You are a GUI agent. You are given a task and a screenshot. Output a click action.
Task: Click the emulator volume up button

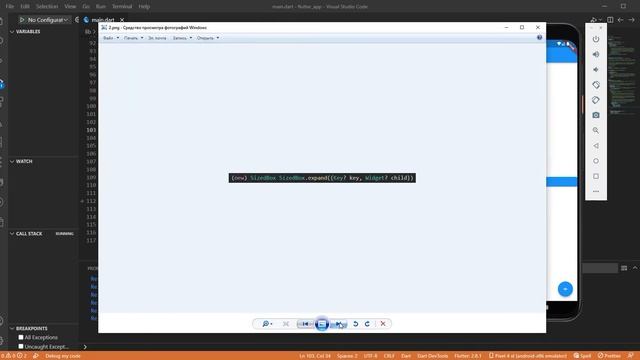[596, 54]
